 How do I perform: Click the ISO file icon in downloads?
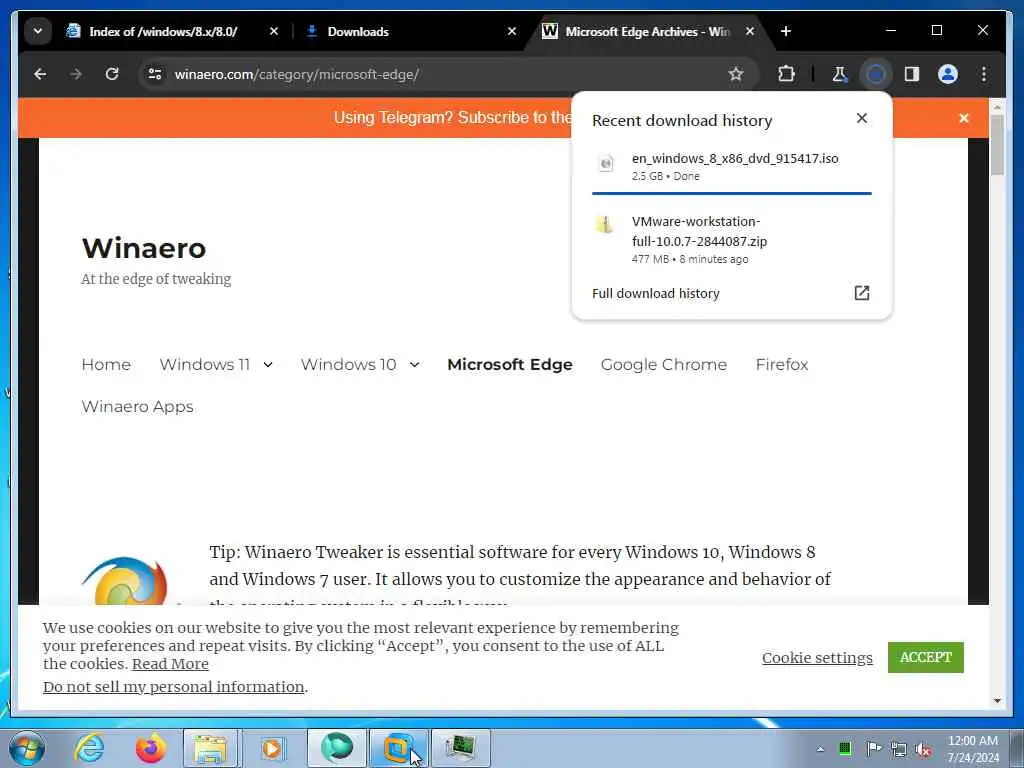click(606, 163)
